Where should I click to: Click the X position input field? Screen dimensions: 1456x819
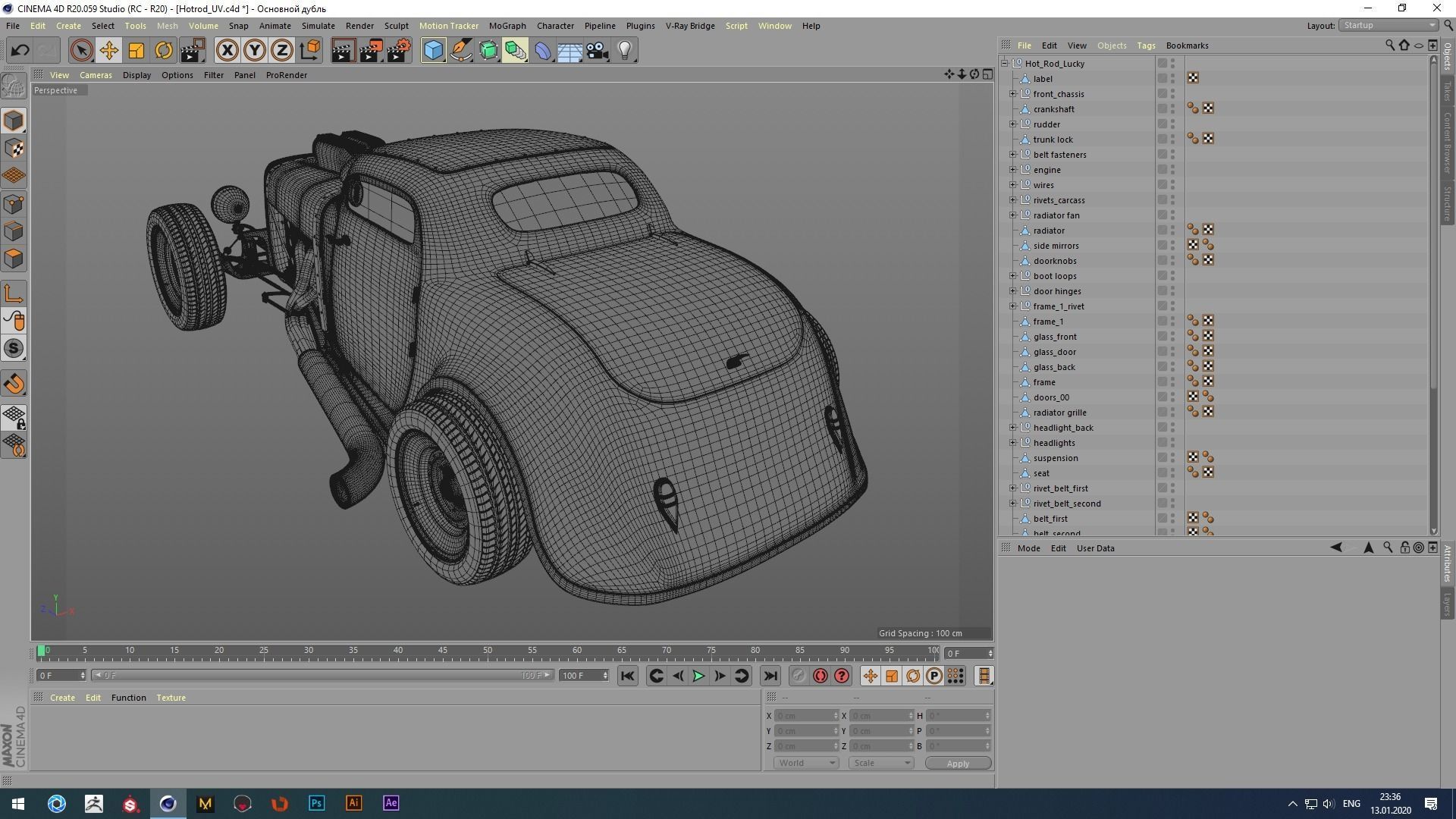point(806,716)
